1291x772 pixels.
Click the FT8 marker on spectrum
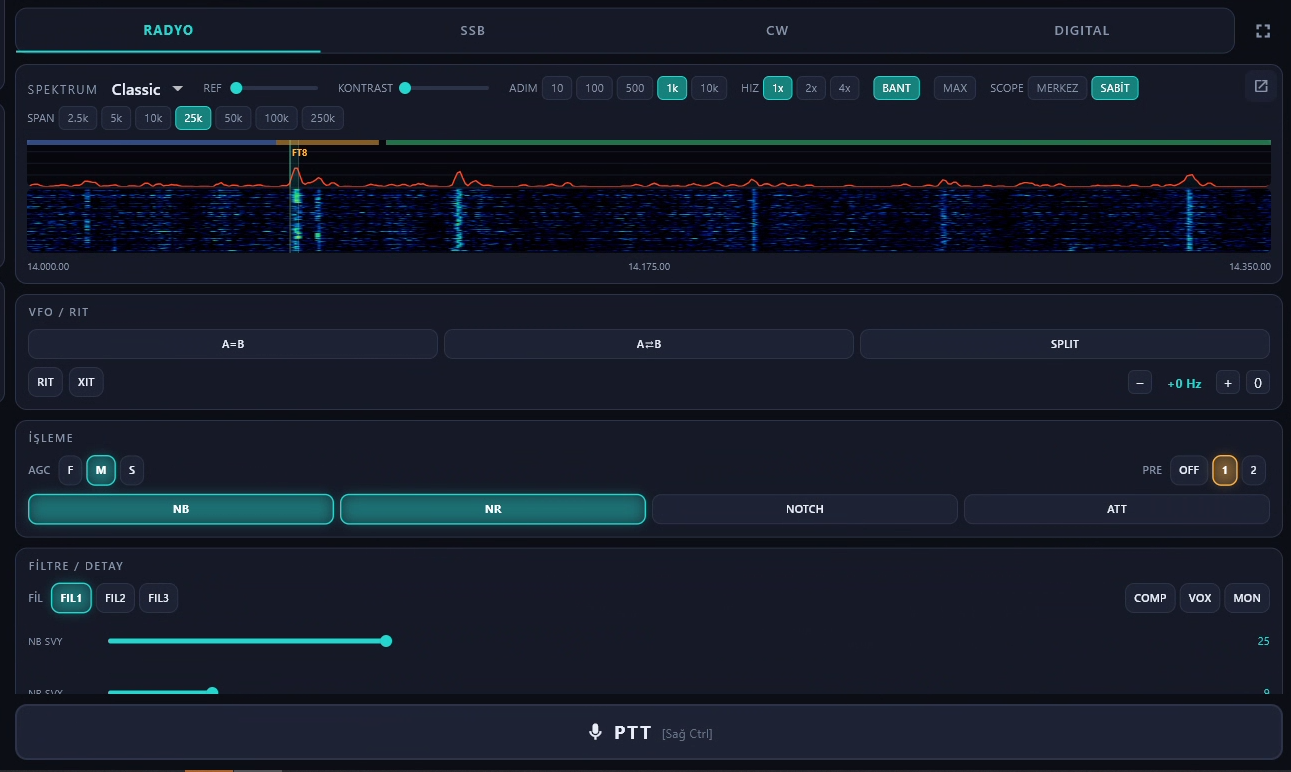click(299, 153)
